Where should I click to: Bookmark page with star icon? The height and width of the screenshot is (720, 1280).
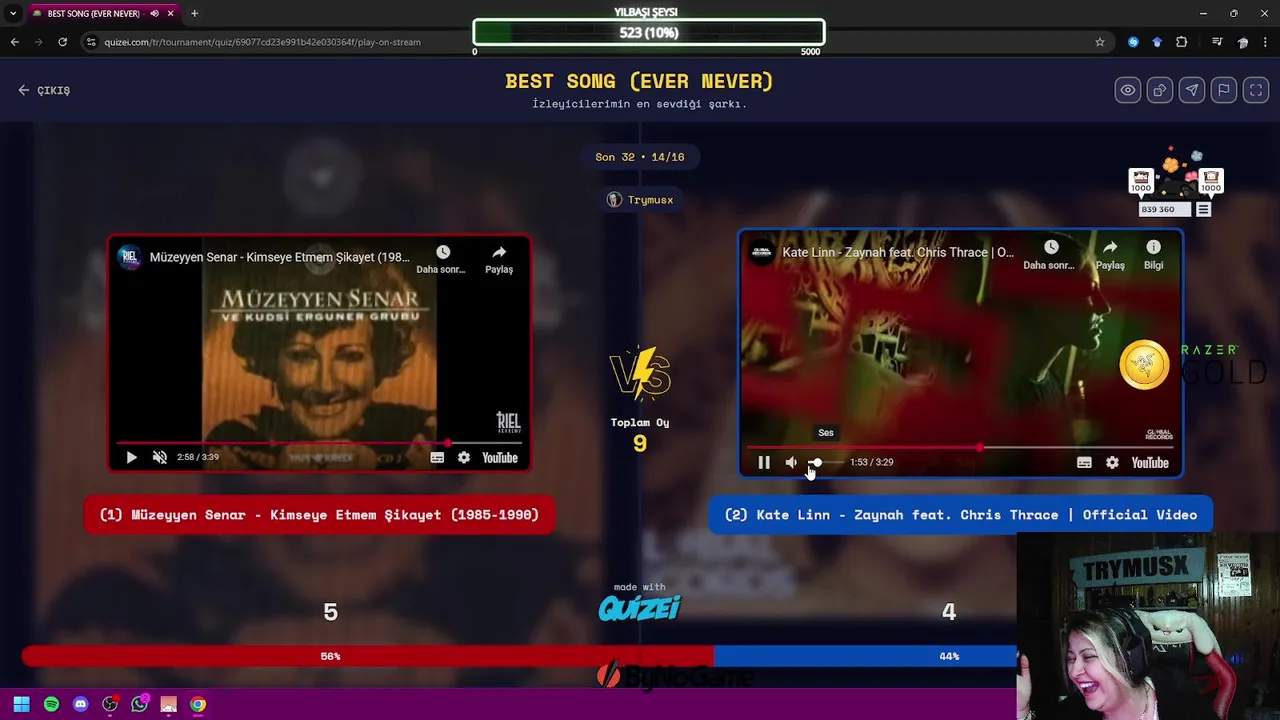(x=1100, y=42)
